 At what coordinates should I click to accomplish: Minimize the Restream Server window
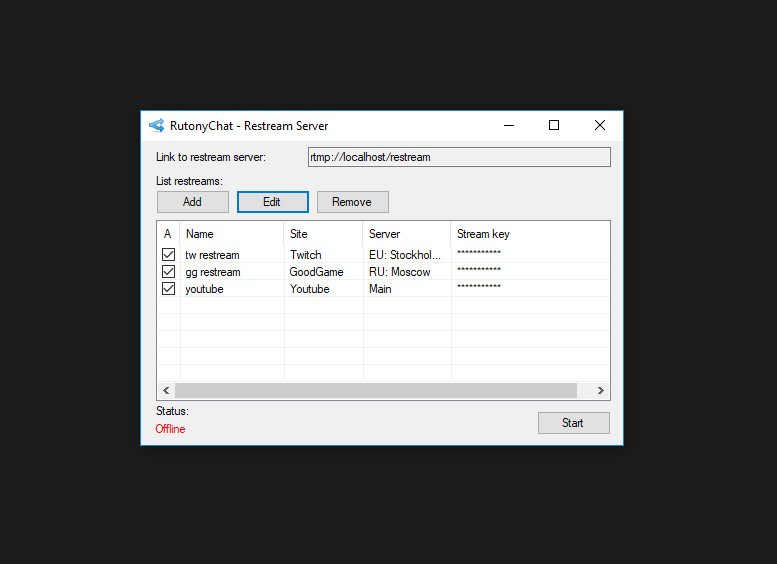508,126
